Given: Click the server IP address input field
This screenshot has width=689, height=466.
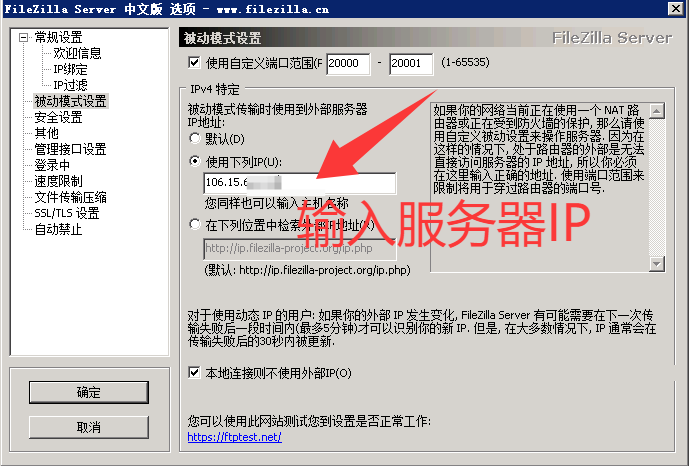Looking at the screenshot, I should coord(300,183).
